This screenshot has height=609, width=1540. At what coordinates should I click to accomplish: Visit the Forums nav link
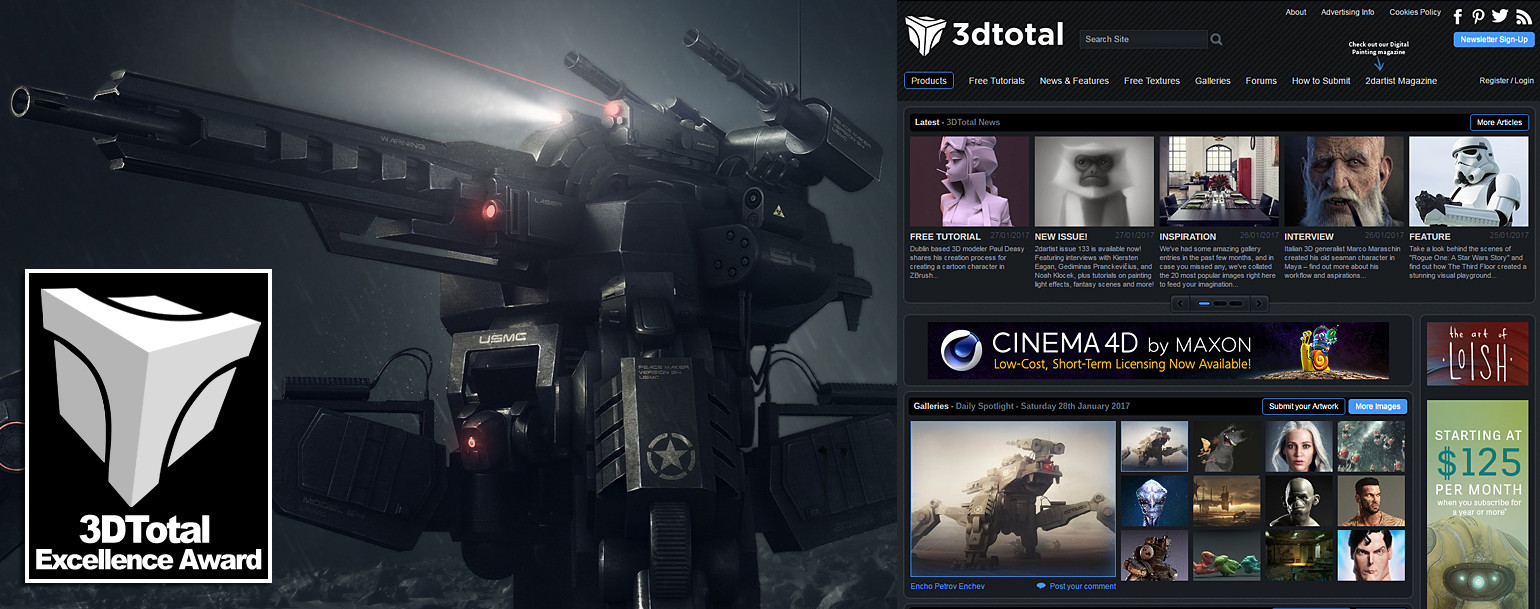(x=1261, y=81)
